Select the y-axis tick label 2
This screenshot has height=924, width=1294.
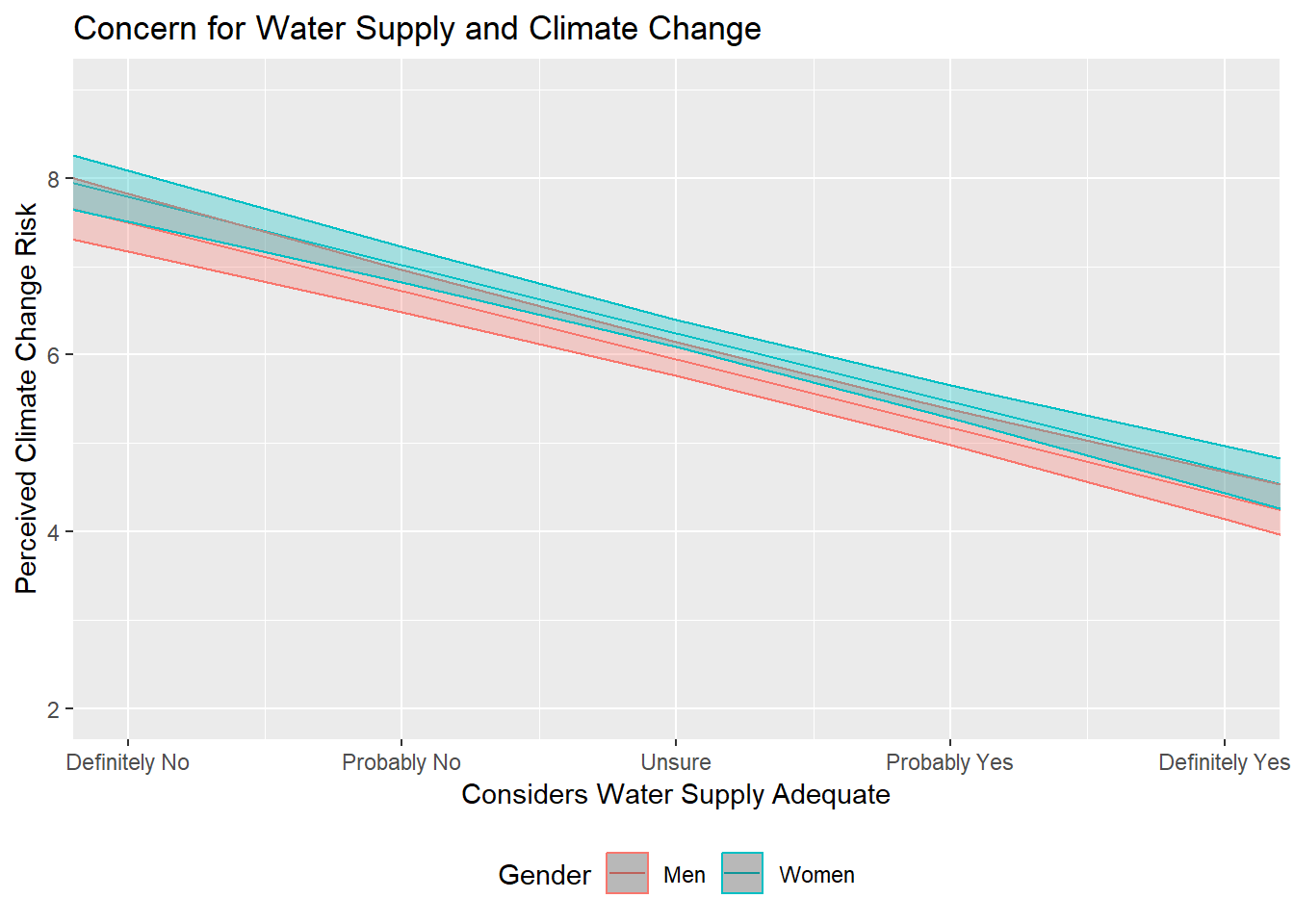point(54,710)
